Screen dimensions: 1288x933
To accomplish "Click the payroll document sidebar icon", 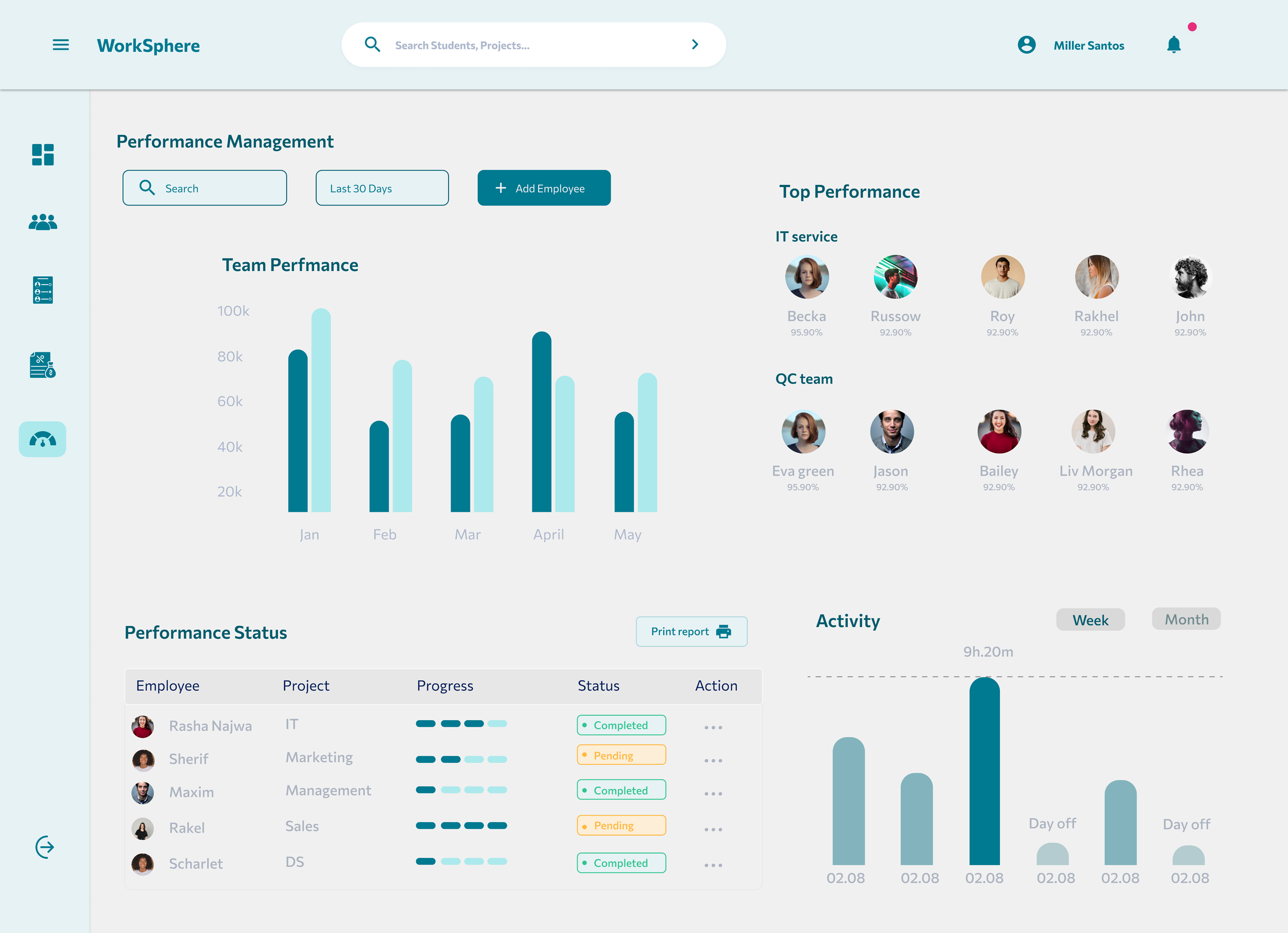I will [x=42, y=365].
